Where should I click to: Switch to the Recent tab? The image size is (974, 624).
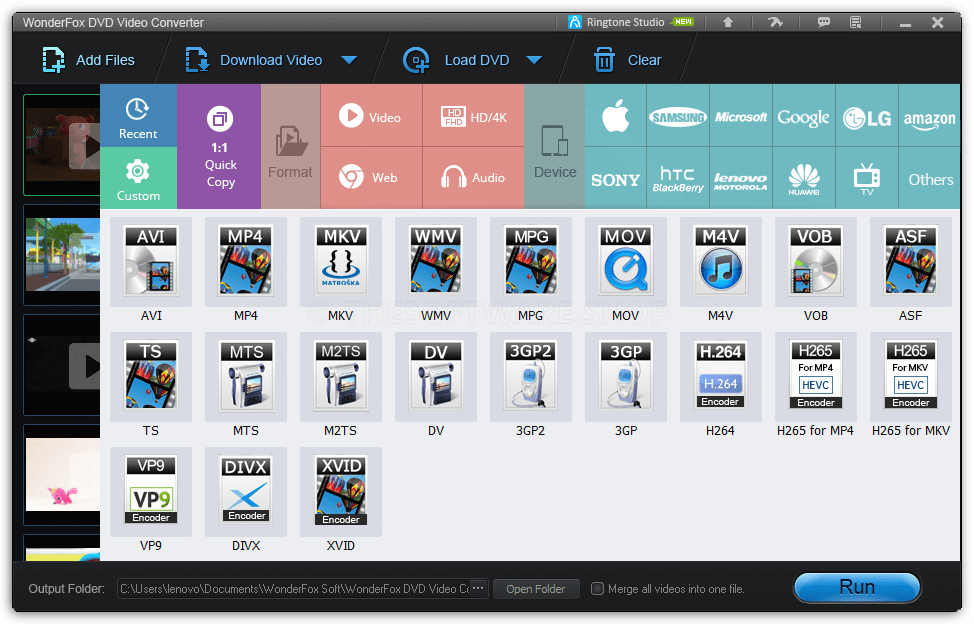coord(138,116)
